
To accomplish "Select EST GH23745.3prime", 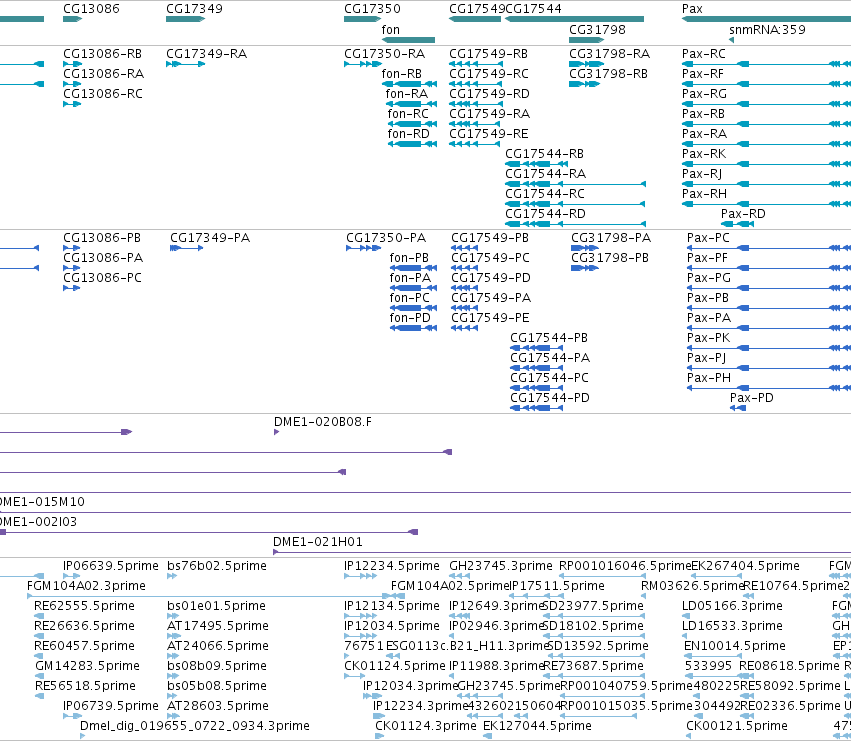I will coord(500,566).
